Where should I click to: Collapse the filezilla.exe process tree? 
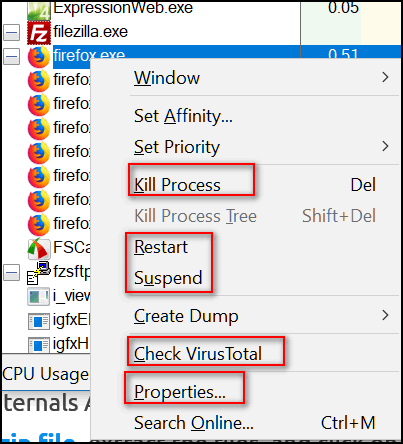12,33
